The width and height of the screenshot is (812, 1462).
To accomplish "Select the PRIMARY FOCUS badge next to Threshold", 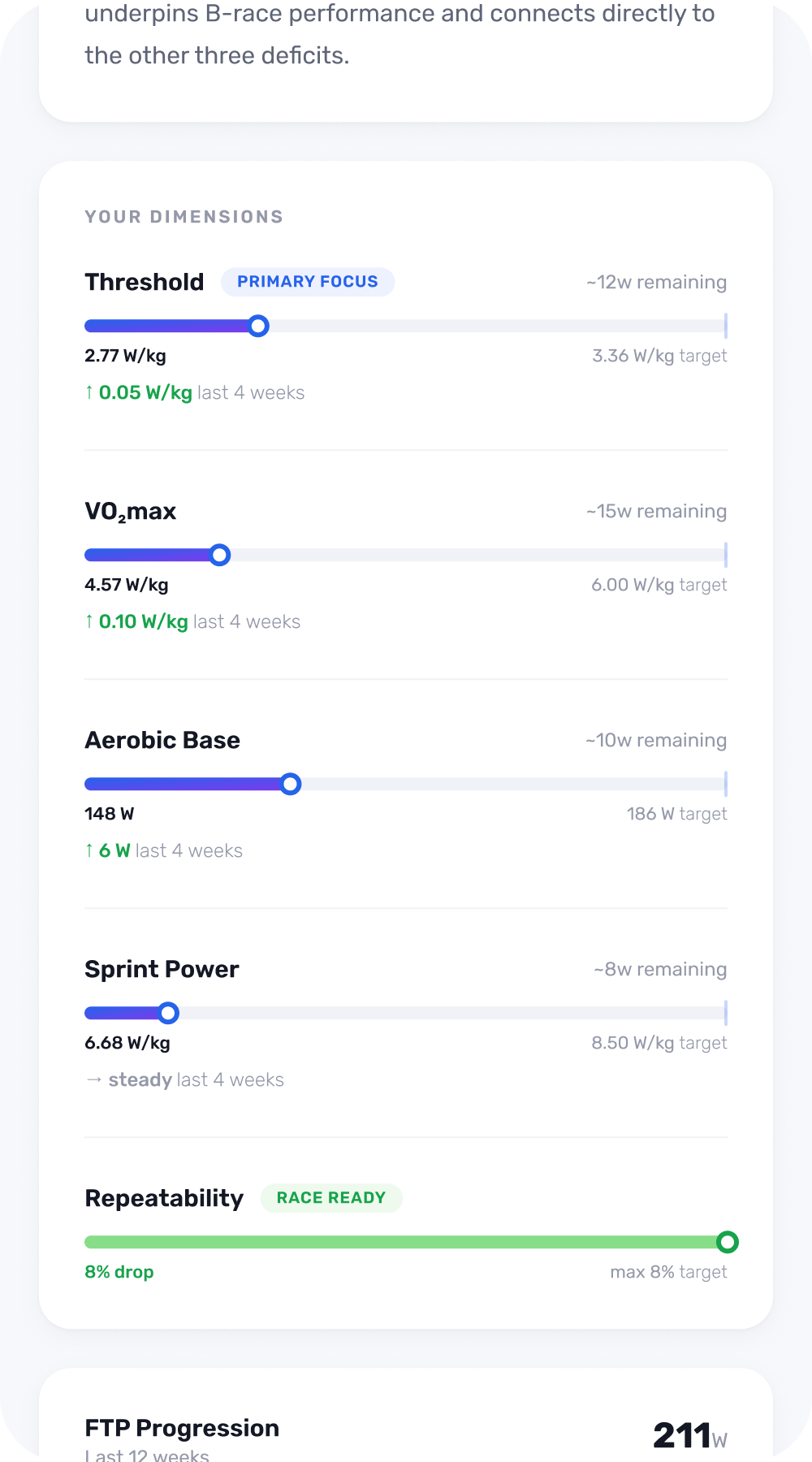I will click(308, 281).
